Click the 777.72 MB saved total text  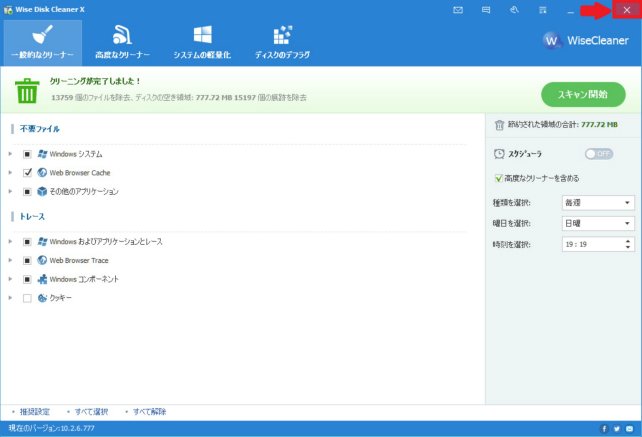pos(599,125)
